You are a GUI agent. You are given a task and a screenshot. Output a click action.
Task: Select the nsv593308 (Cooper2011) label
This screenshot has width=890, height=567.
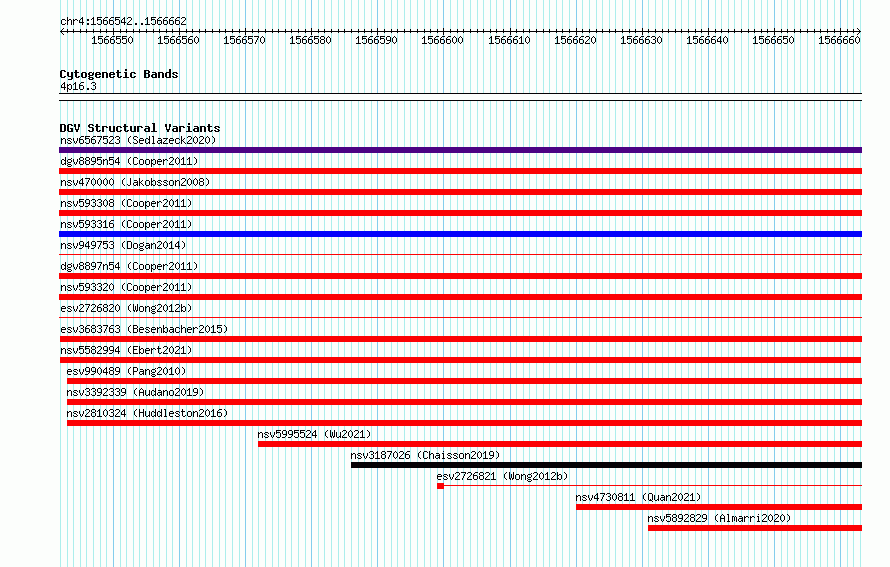point(126,203)
